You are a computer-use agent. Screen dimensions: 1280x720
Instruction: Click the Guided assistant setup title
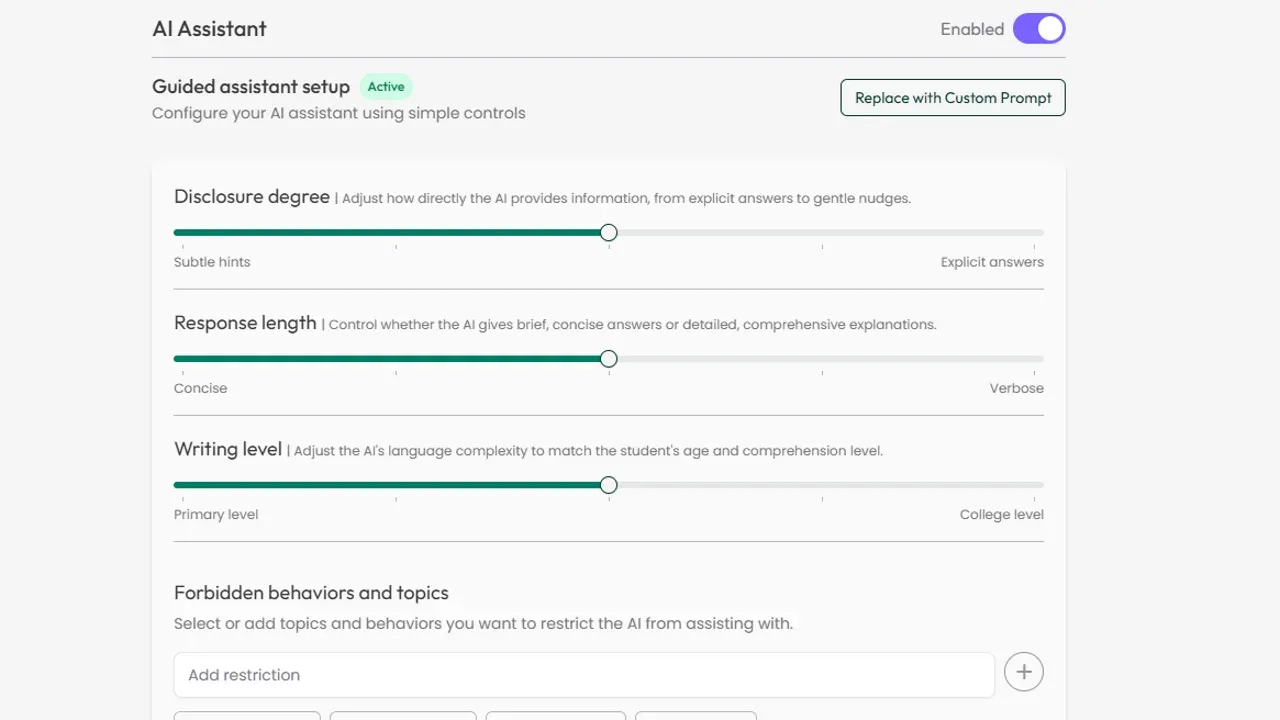click(251, 87)
